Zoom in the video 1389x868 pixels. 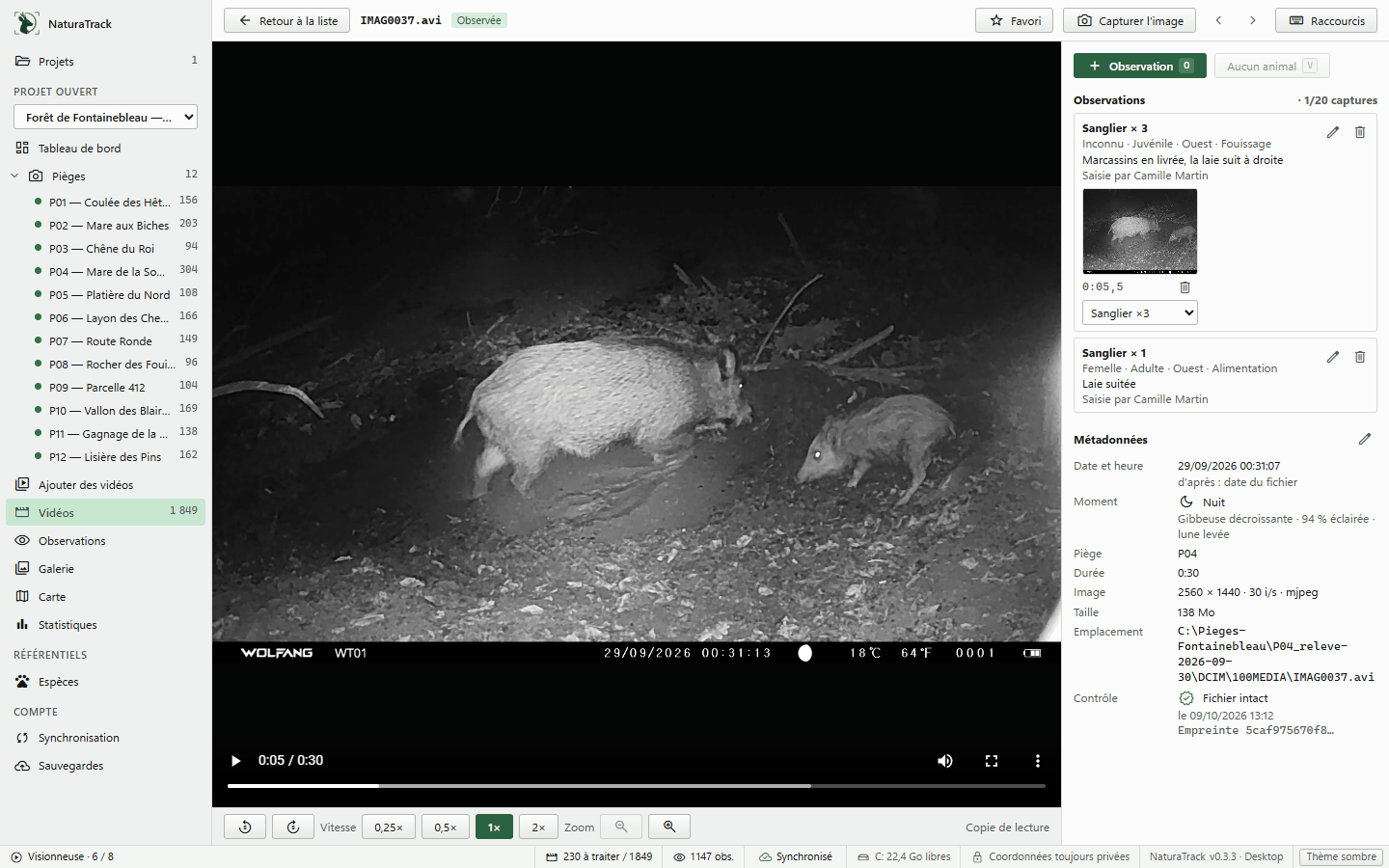669,827
